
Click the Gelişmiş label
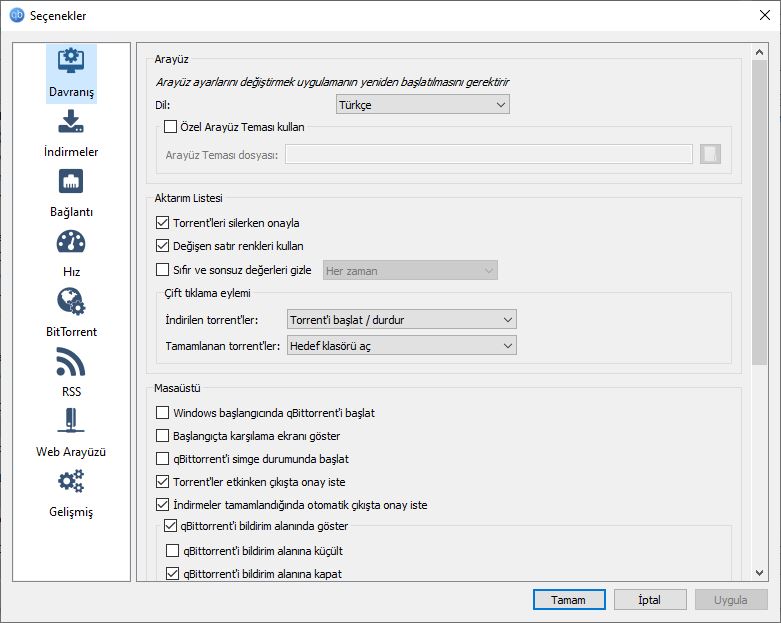(x=71, y=512)
